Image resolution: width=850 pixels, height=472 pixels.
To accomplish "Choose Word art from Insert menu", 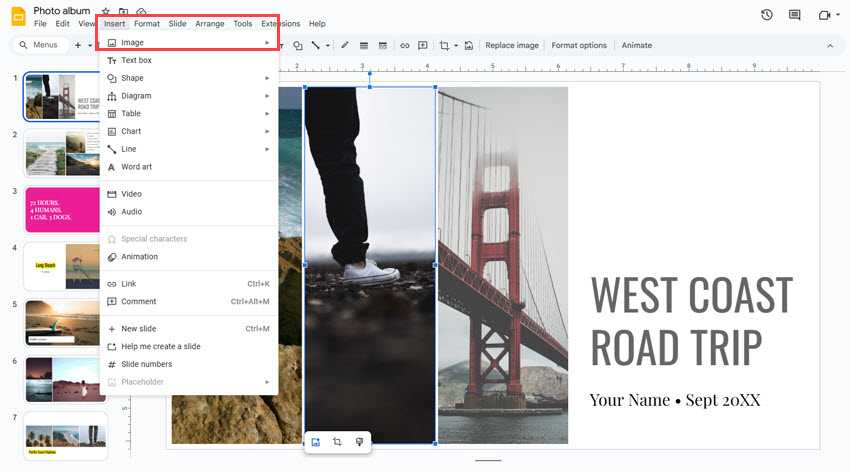I will (x=189, y=167).
